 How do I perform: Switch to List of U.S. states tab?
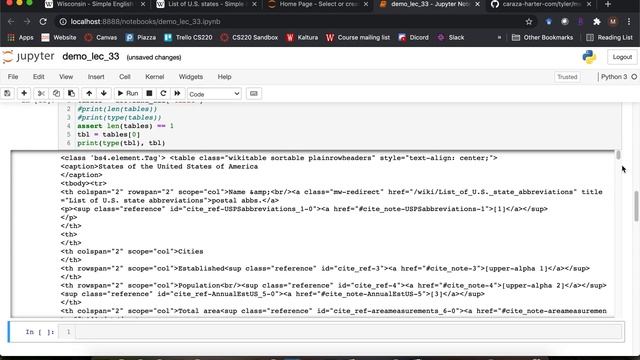click(x=206, y=4)
